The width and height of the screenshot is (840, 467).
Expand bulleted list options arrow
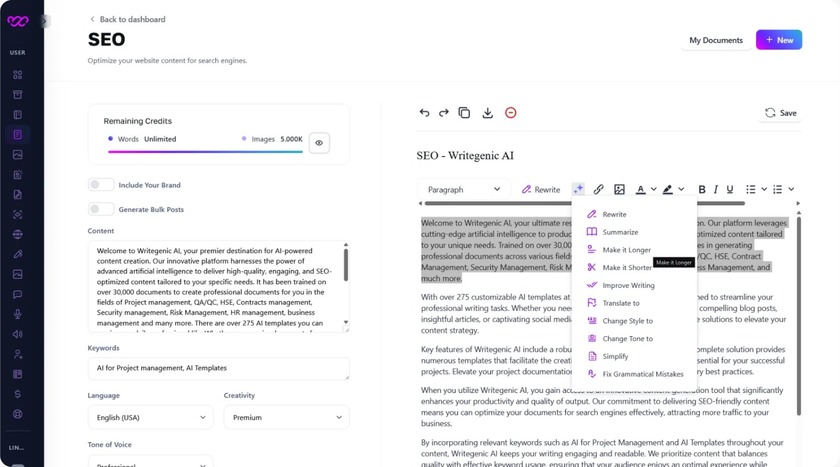(x=764, y=189)
